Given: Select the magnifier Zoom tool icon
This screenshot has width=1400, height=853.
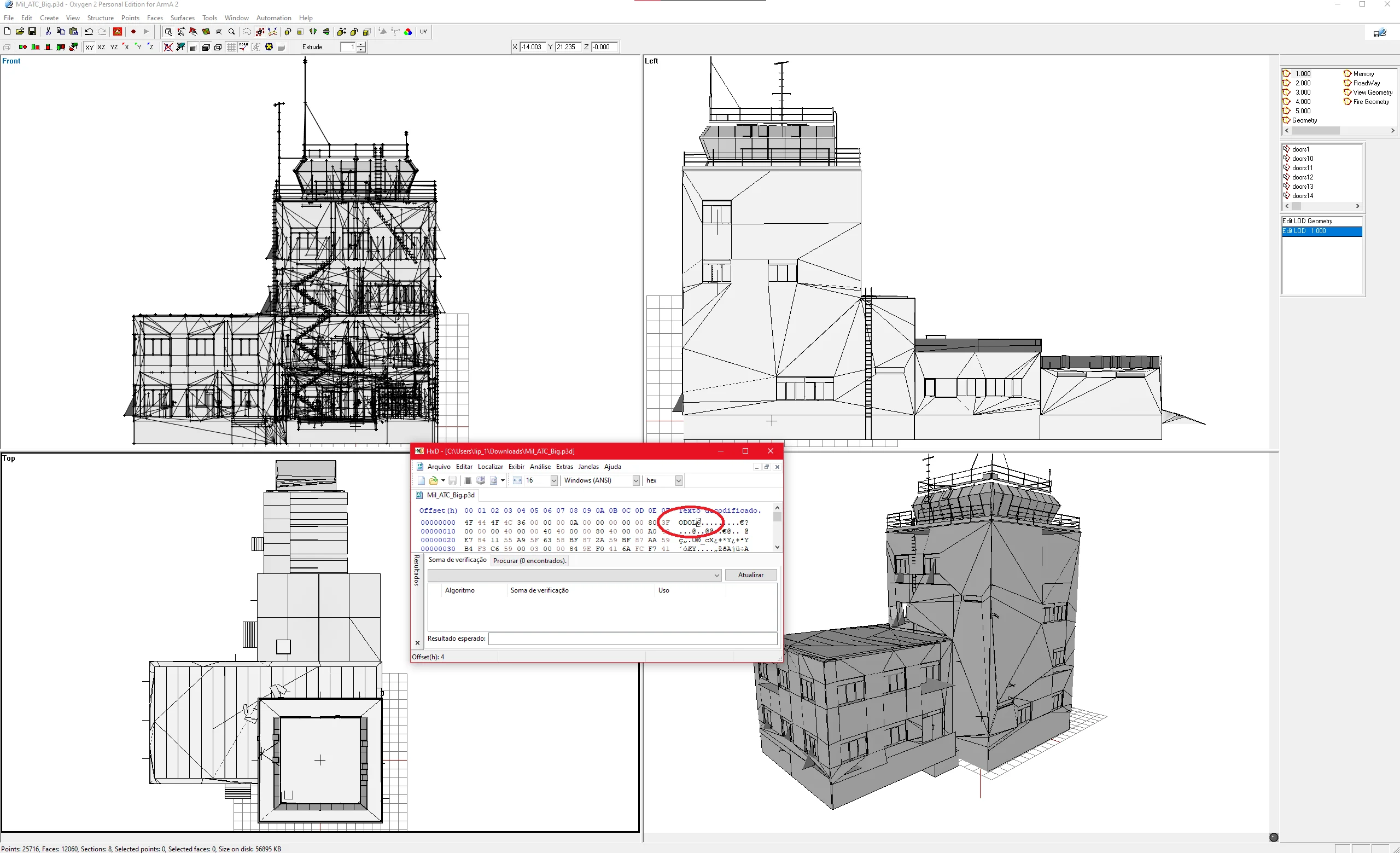Looking at the screenshot, I should pyautogui.click(x=232, y=32).
